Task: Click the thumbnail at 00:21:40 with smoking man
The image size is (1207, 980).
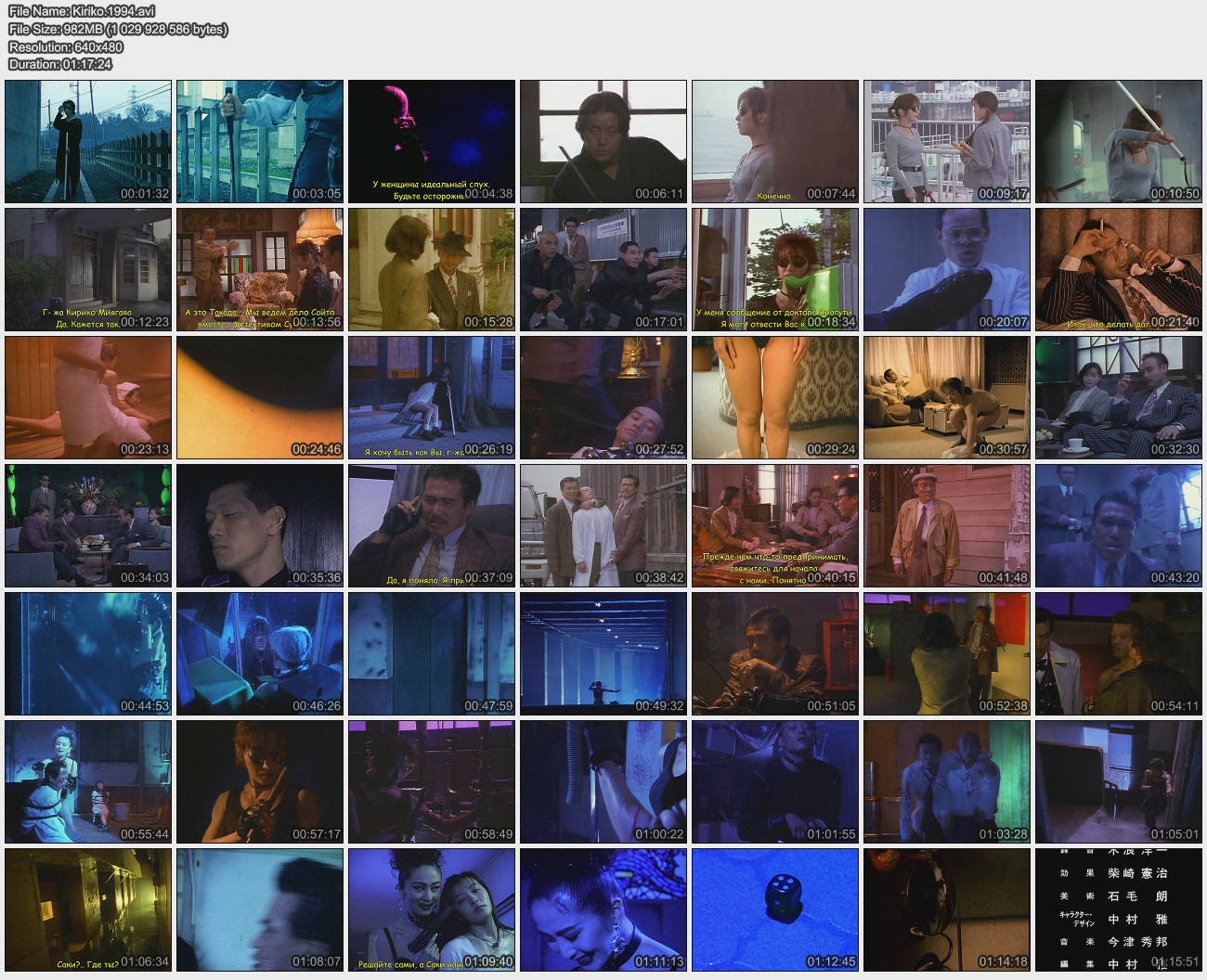Action: tap(1118, 269)
